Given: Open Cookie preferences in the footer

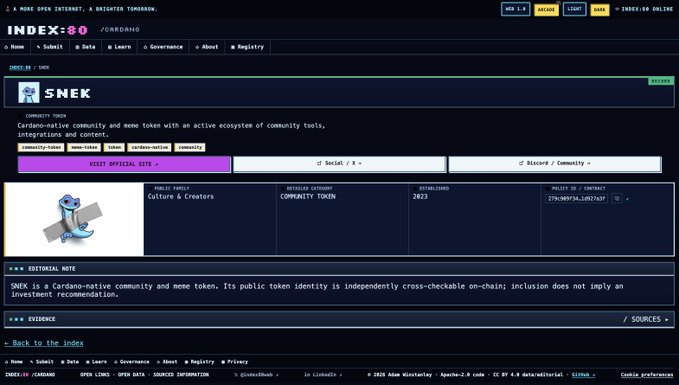Looking at the screenshot, I should click(647, 375).
